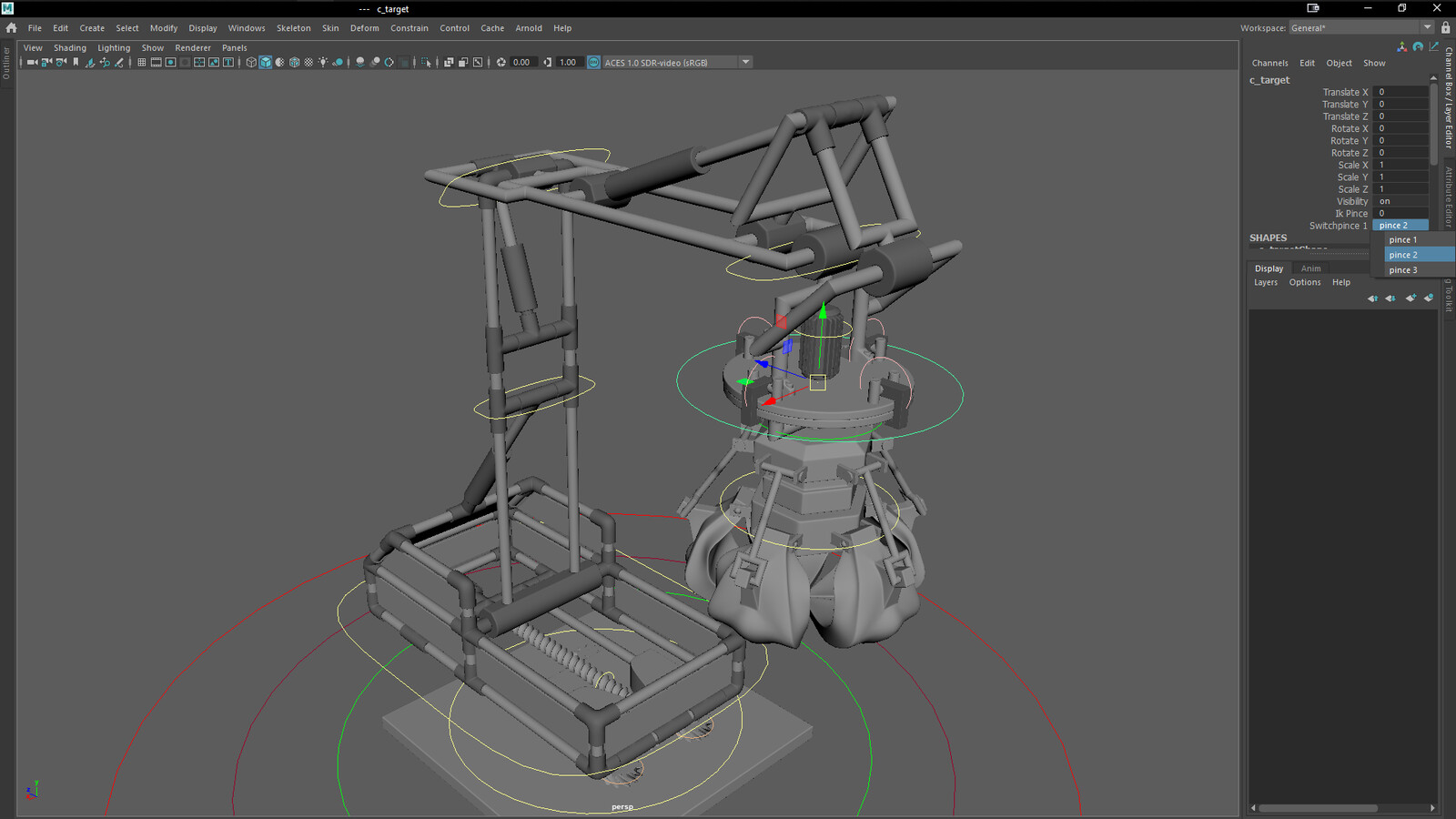Toggle Use All Lights in viewport
Screen dimensions: 1456x819
pos(323,62)
